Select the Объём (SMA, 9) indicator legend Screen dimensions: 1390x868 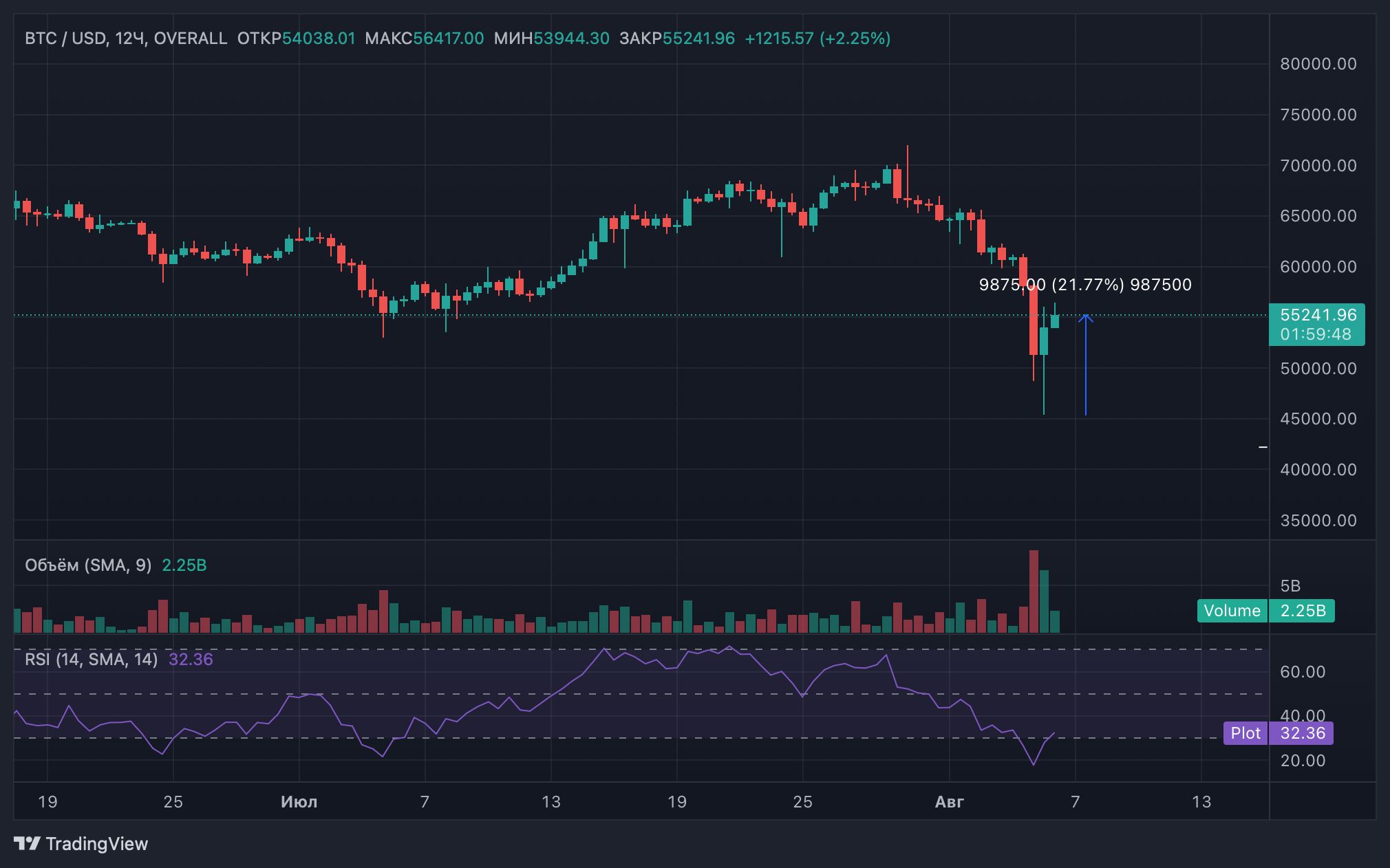pyautogui.click(x=88, y=565)
